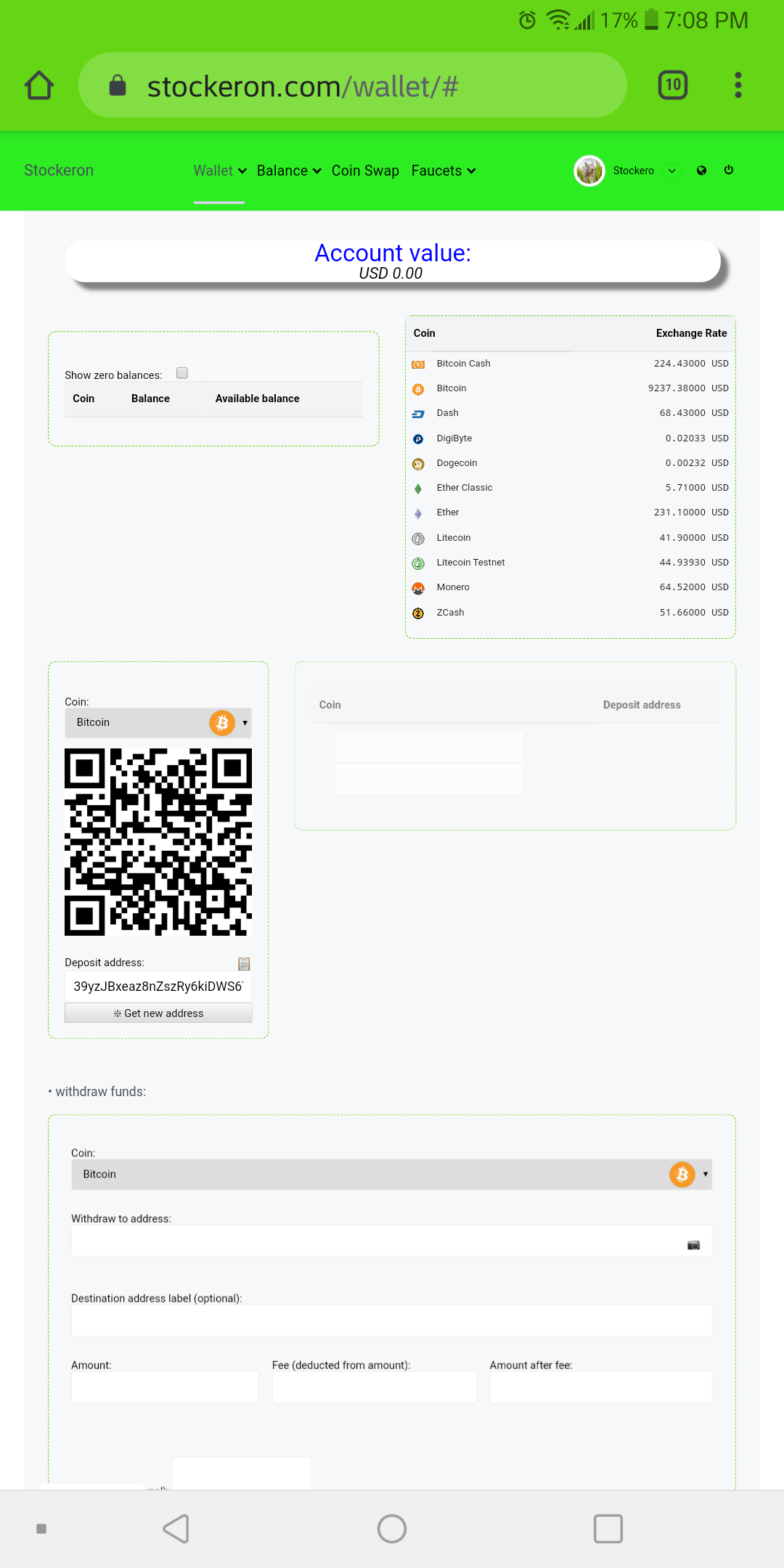784x1568 pixels.
Task: Expand the Faucets menu
Action: (444, 171)
